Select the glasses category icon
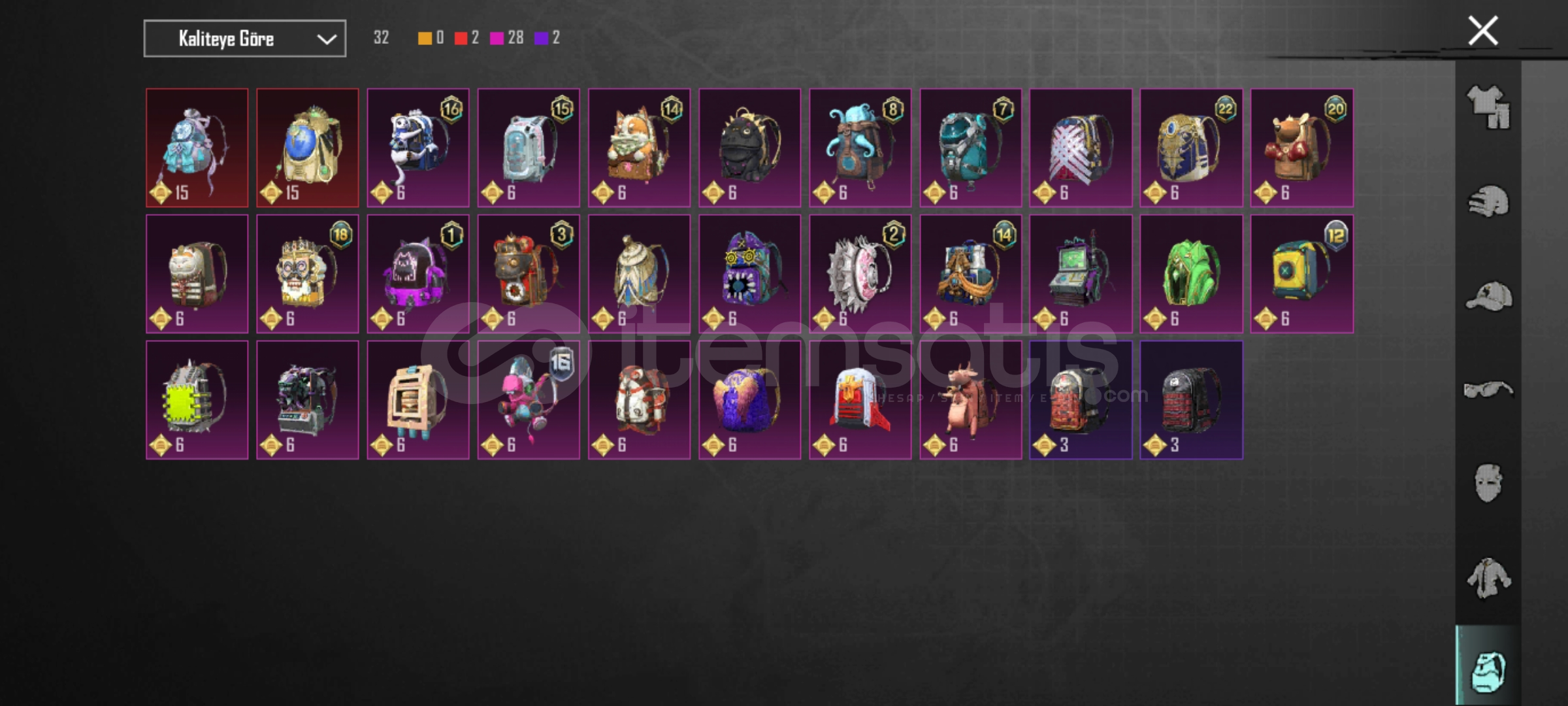The image size is (1568, 706). [1488, 390]
